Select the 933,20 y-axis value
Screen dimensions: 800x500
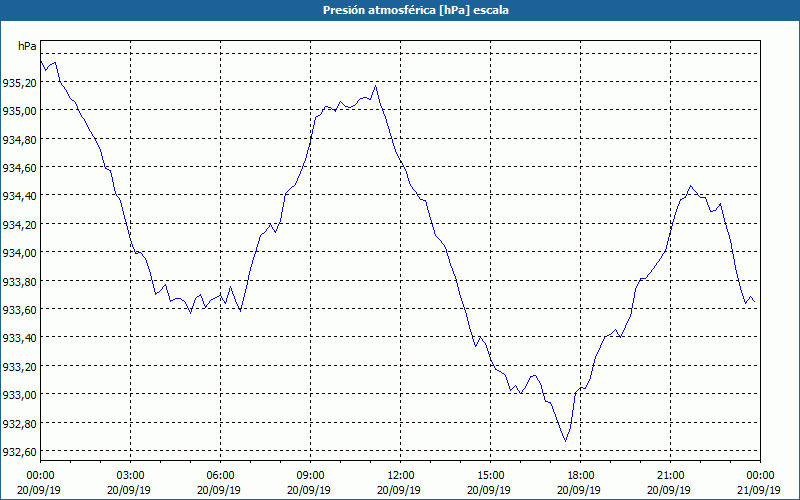[20, 366]
